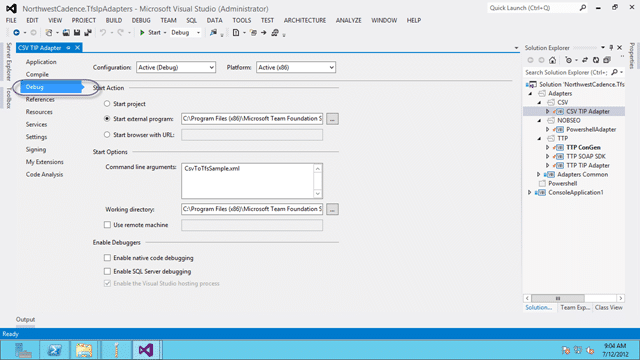Click the Undo toolbar icon
The image size is (640, 360).
(103, 33)
